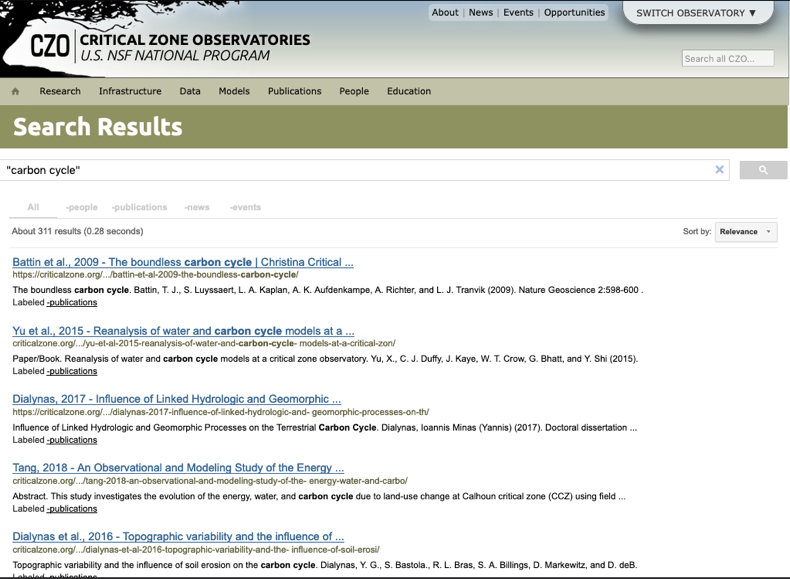Click the home icon in navigation bar
The image size is (790, 579).
click(x=15, y=92)
